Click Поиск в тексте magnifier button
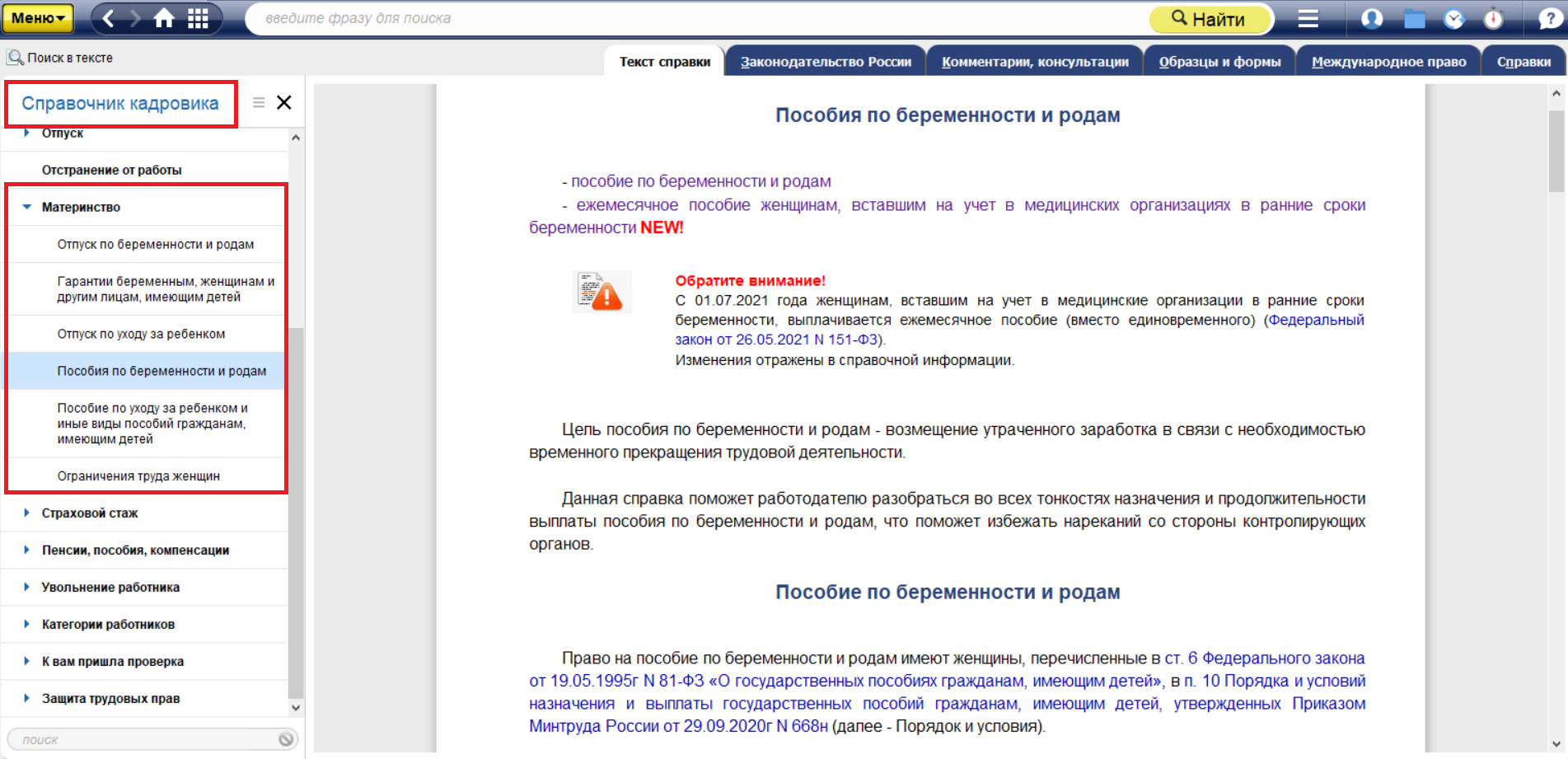 click(x=59, y=58)
